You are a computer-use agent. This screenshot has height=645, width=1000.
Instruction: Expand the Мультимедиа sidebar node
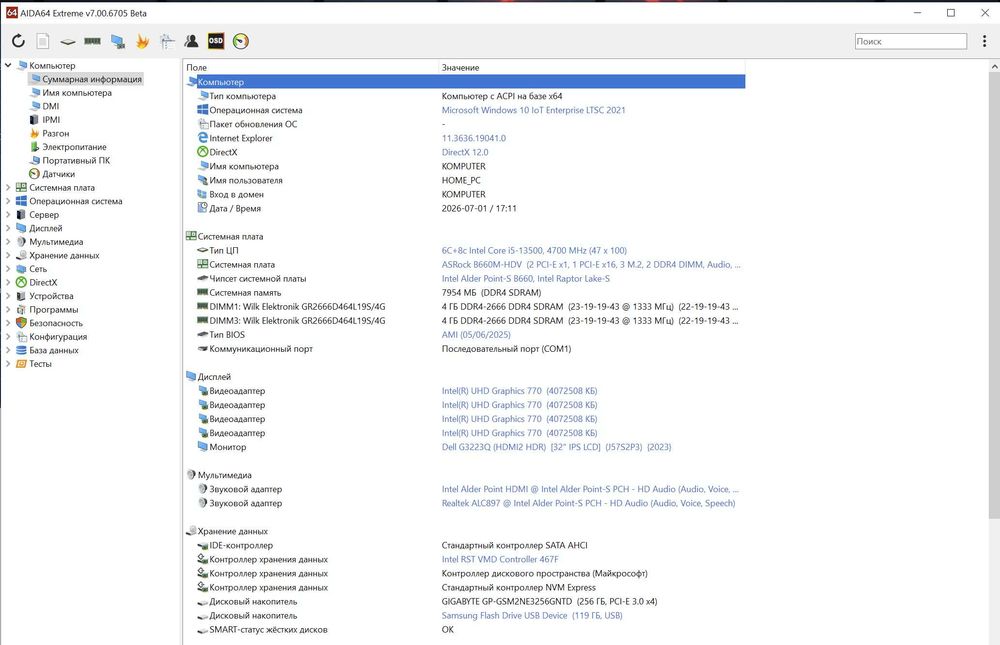tap(8, 242)
